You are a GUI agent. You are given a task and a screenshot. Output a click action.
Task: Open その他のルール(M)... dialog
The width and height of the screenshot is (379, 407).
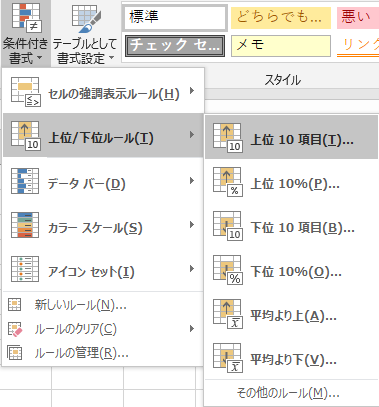pyautogui.click(x=291, y=393)
